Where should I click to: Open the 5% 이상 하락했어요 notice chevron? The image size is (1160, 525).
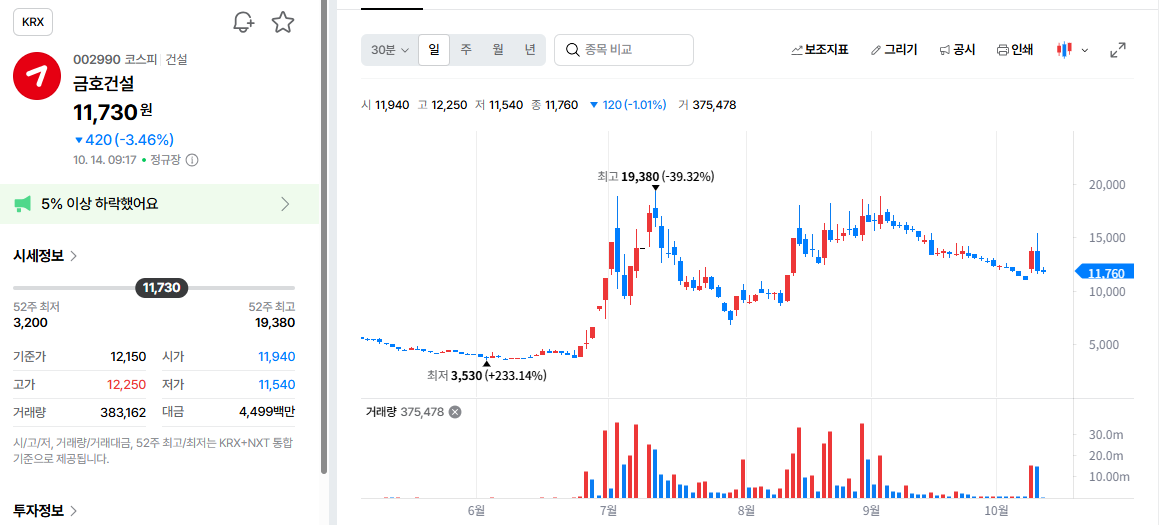click(x=286, y=204)
